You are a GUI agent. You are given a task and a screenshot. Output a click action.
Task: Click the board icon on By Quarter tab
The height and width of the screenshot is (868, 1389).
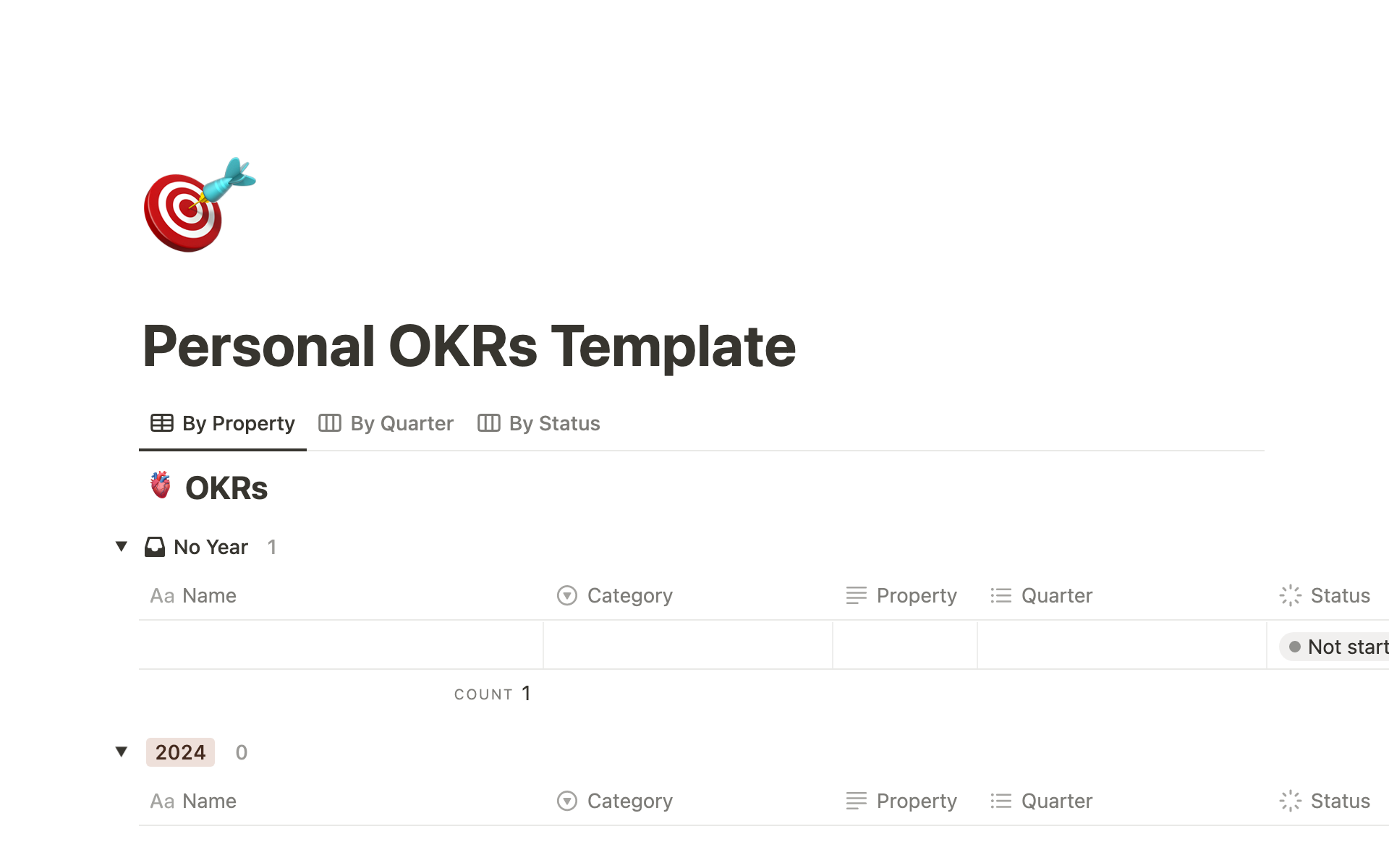(x=330, y=423)
